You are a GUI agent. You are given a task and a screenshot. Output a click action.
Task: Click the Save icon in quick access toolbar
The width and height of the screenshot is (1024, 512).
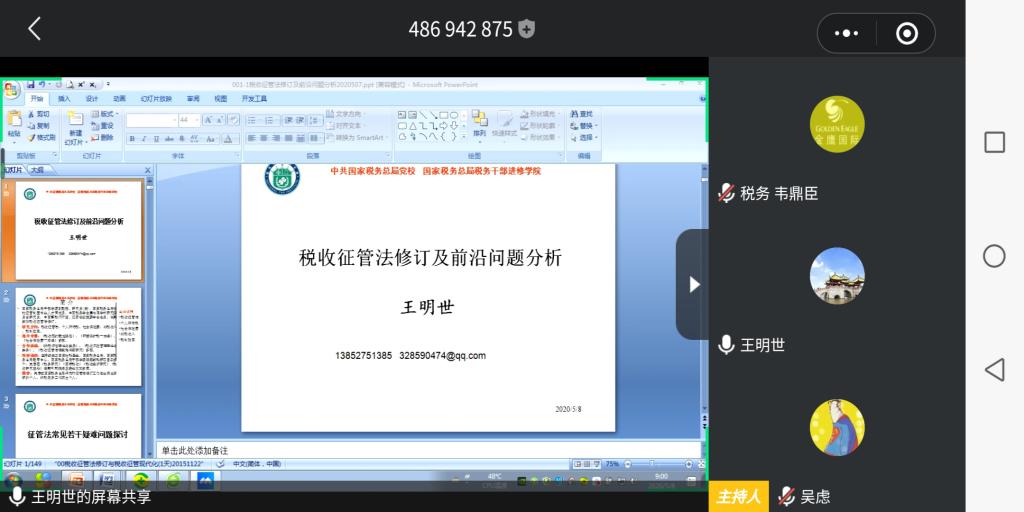31,85
